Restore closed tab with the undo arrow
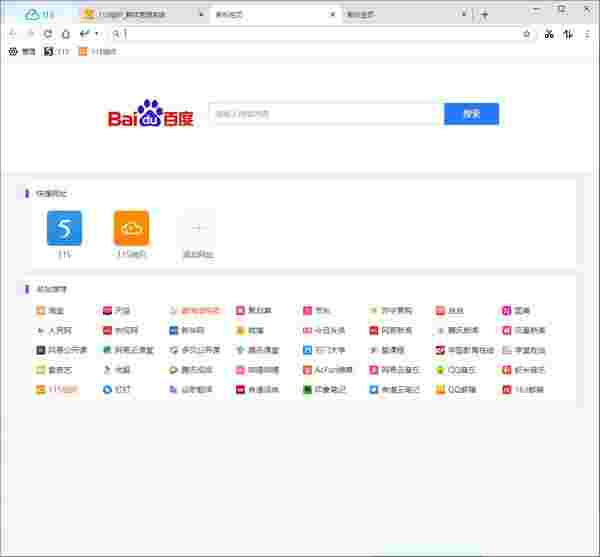The width and height of the screenshot is (600, 557). click(x=84, y=34)
